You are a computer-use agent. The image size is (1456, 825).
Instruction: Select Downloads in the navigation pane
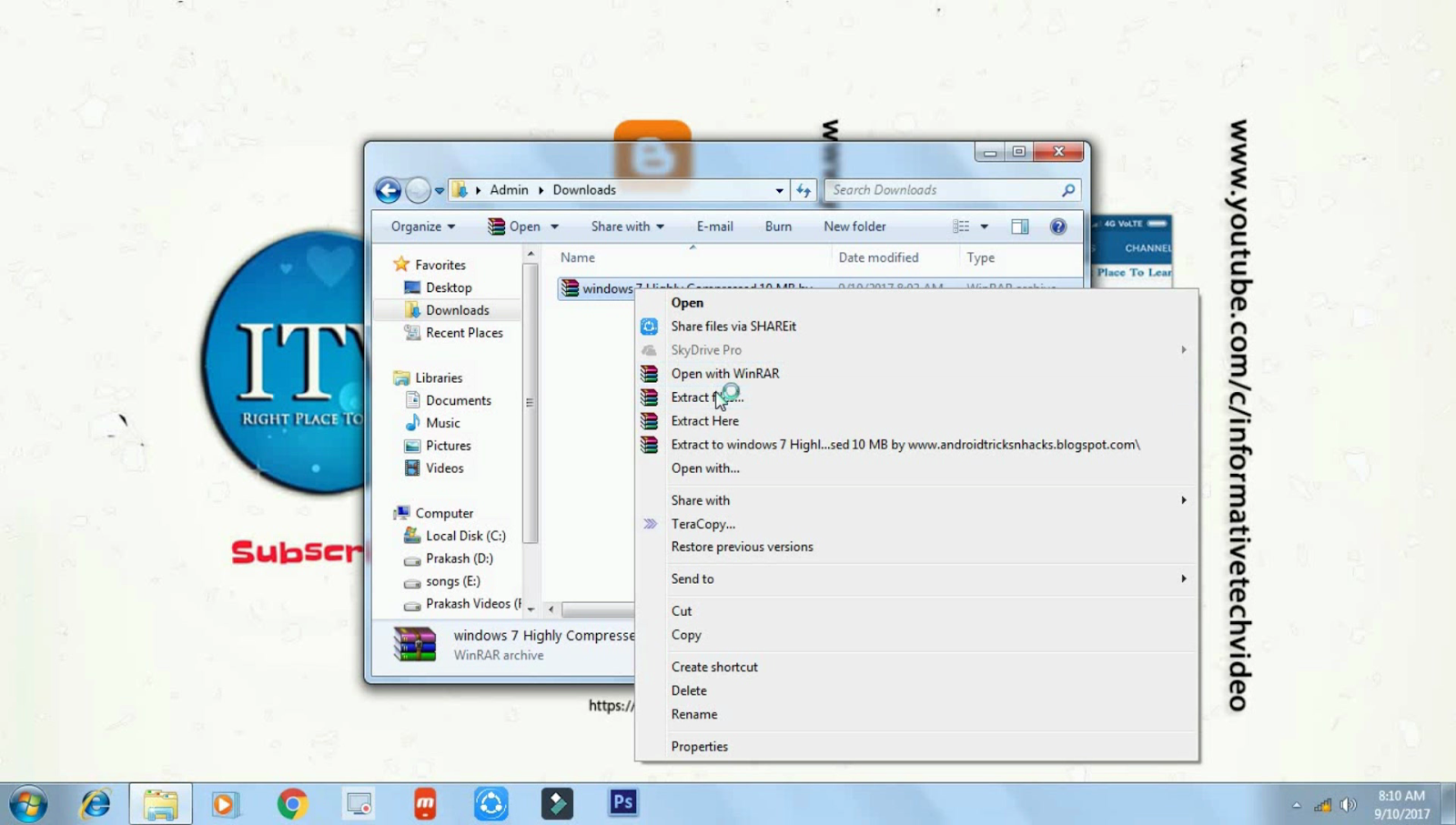447,310
